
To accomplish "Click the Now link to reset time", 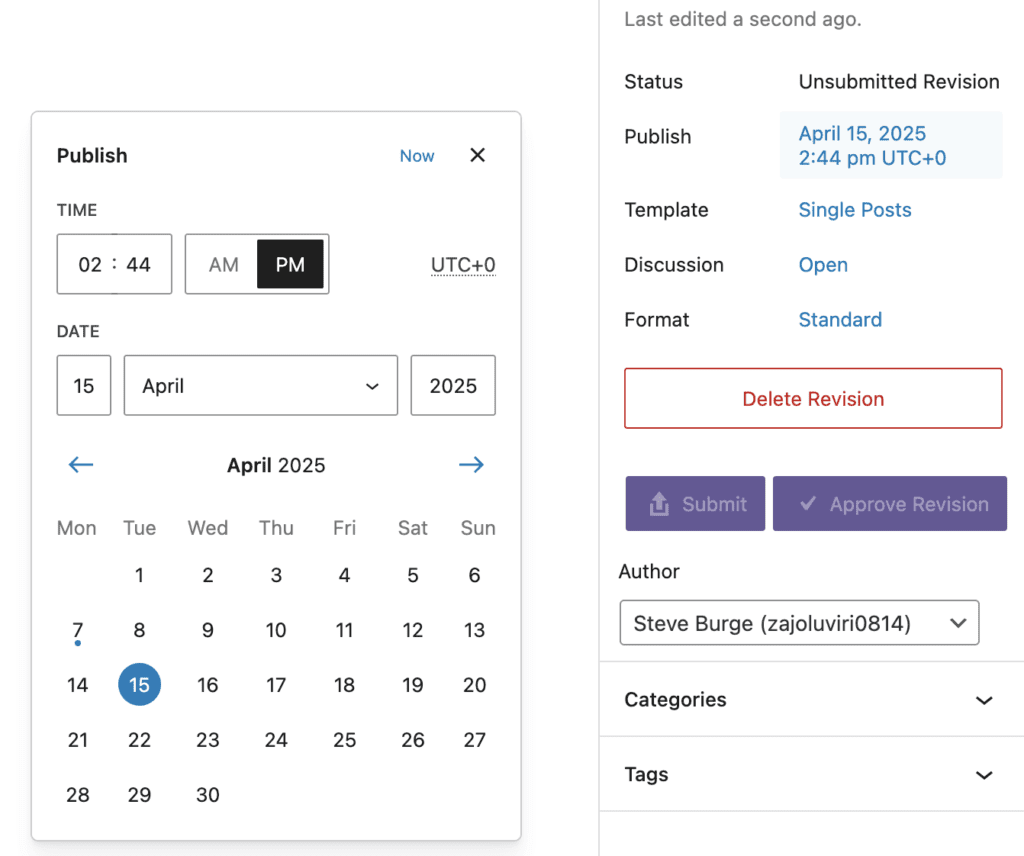I will 417,156.
